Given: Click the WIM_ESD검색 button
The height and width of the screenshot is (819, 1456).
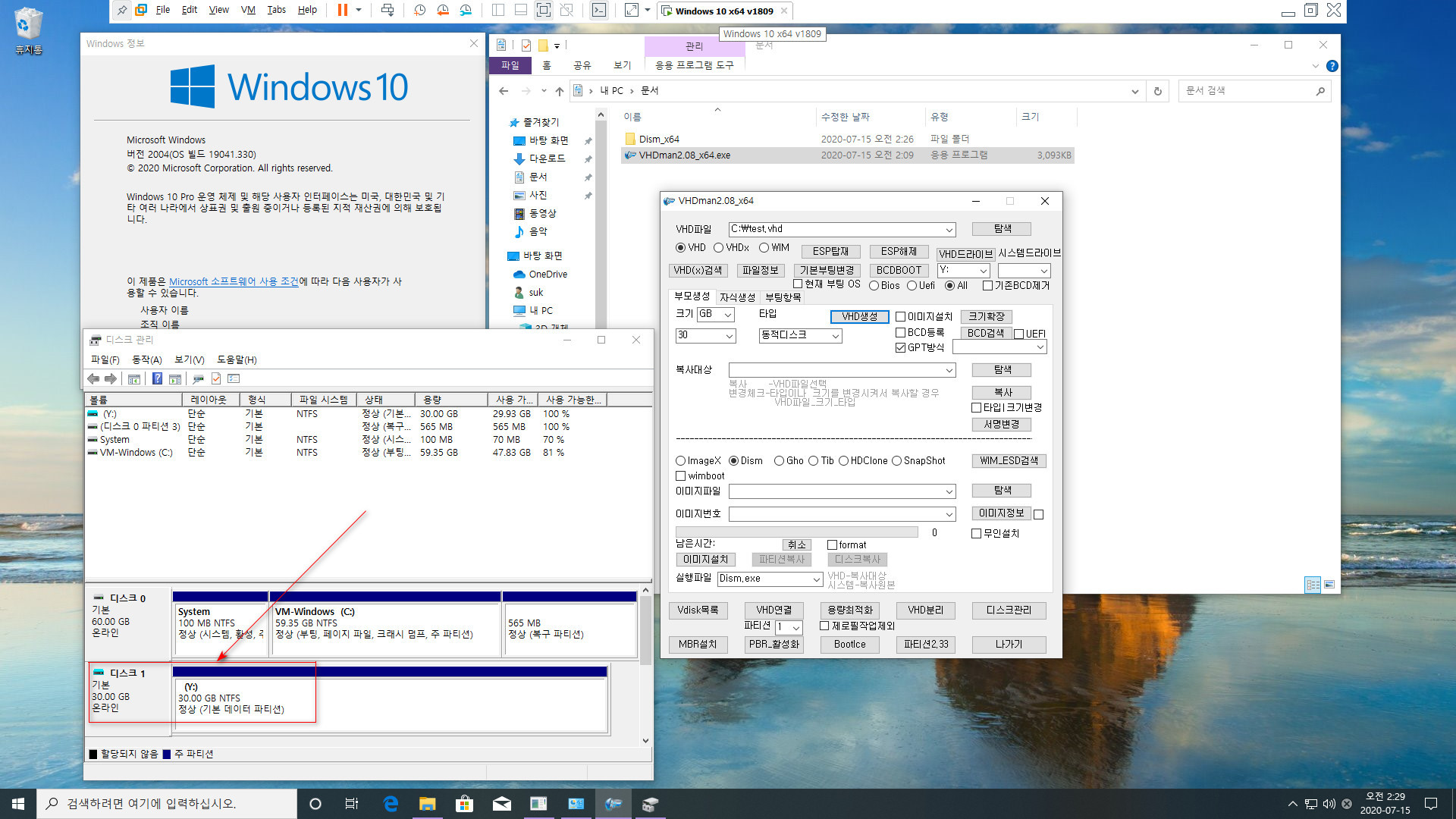Looking at the screenshot, I should (1009, 461).
